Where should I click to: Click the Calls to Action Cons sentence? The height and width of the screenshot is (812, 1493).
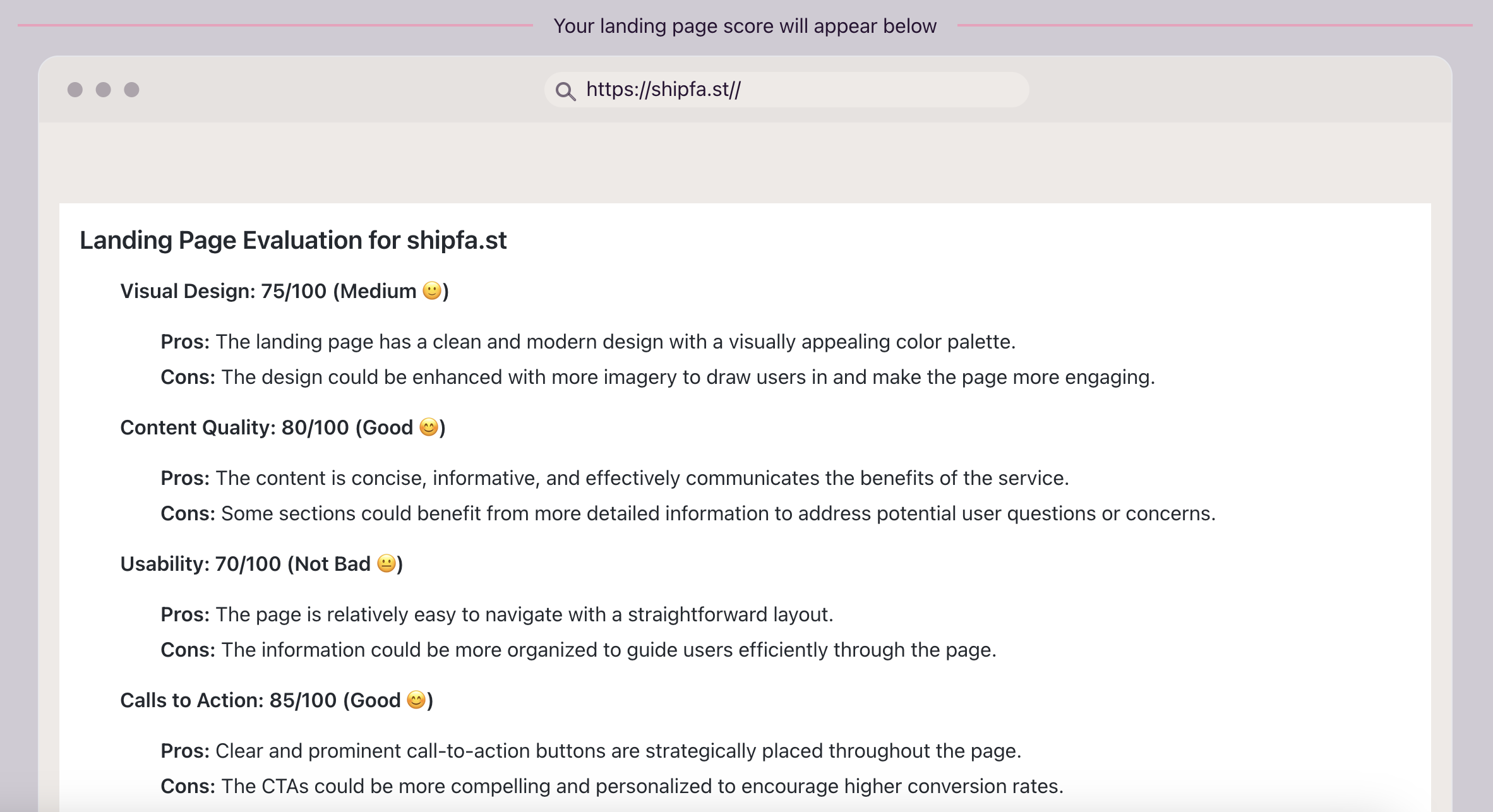click(611, 786)
